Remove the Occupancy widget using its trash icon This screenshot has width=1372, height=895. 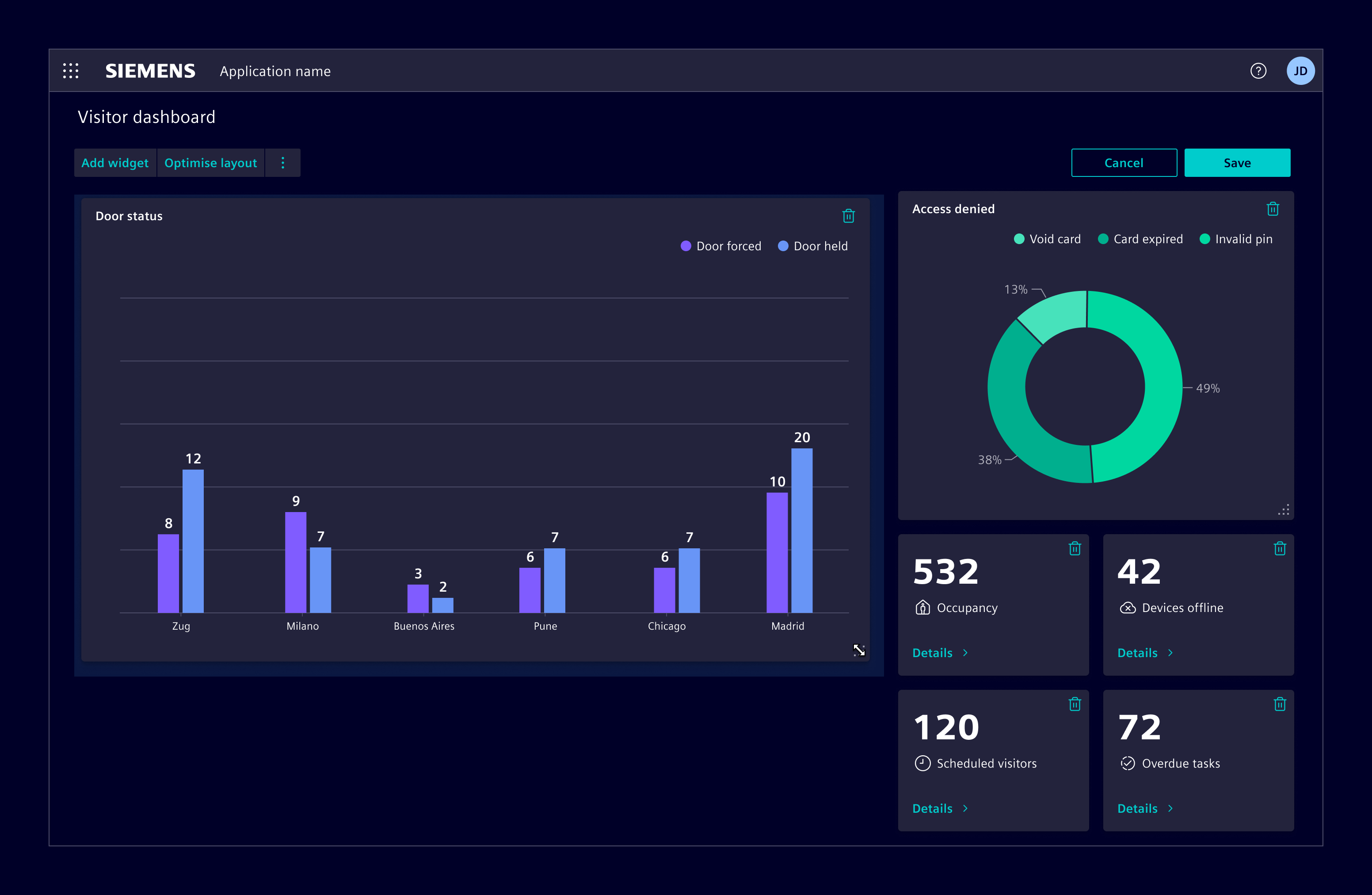pos(1075,548)
